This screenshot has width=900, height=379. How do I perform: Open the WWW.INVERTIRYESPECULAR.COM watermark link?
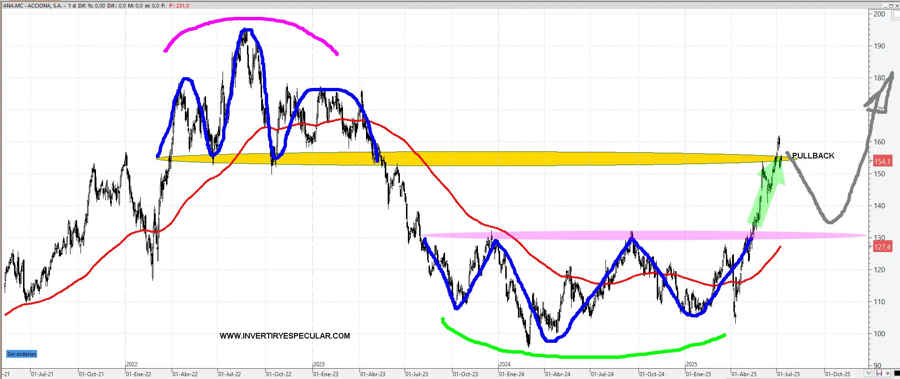tap(285, 336)
